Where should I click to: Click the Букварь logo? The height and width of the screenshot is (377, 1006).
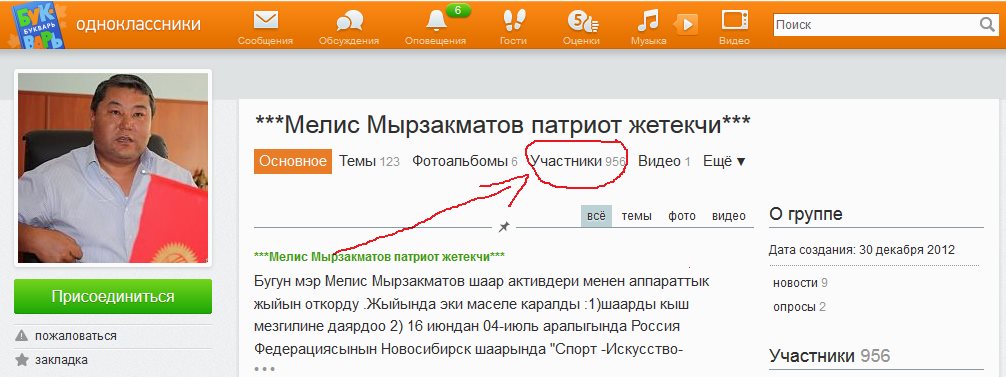(38, 25)
